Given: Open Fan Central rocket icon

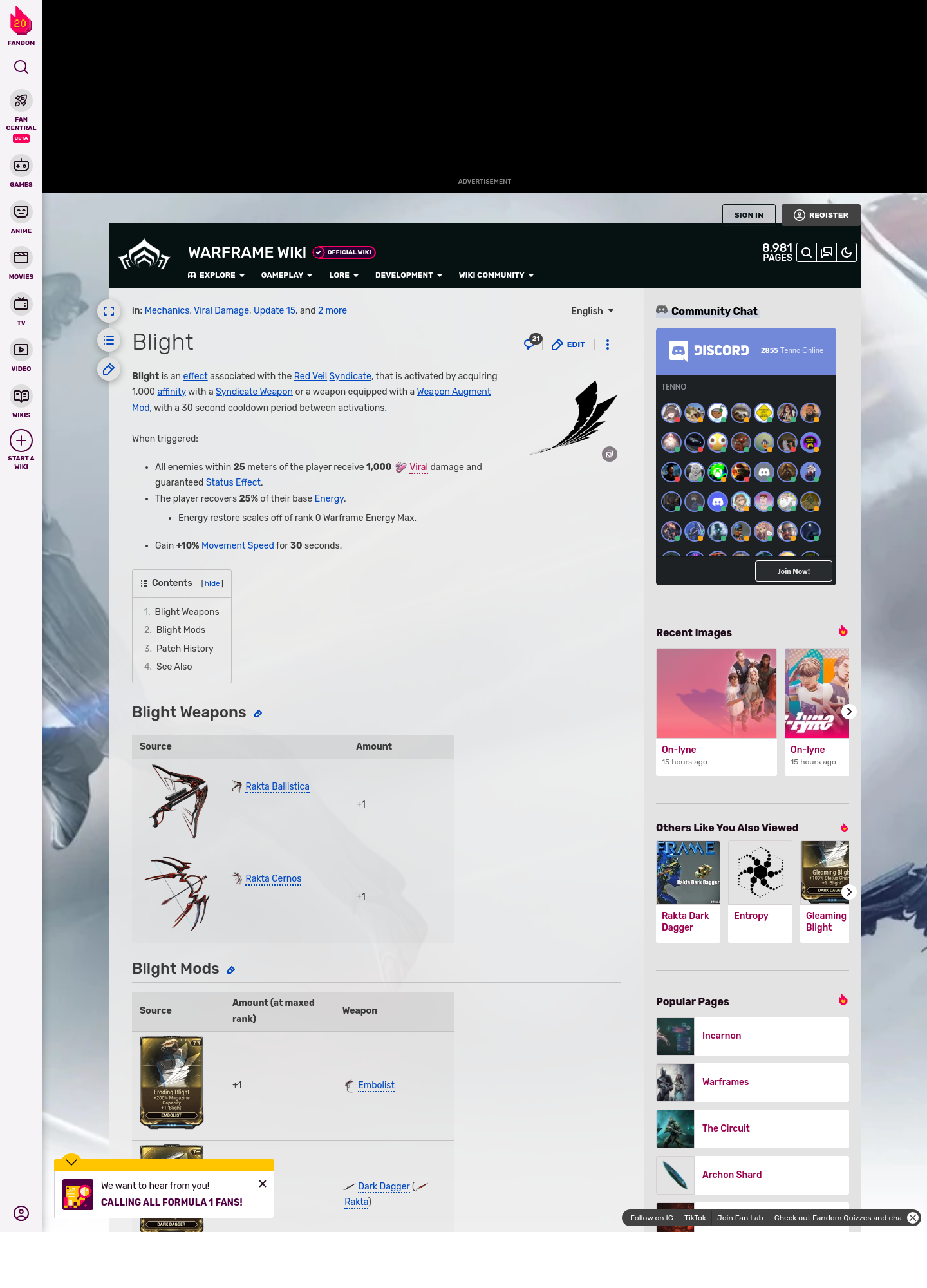Looking at the screenshot, I should (x=21, y=101).
